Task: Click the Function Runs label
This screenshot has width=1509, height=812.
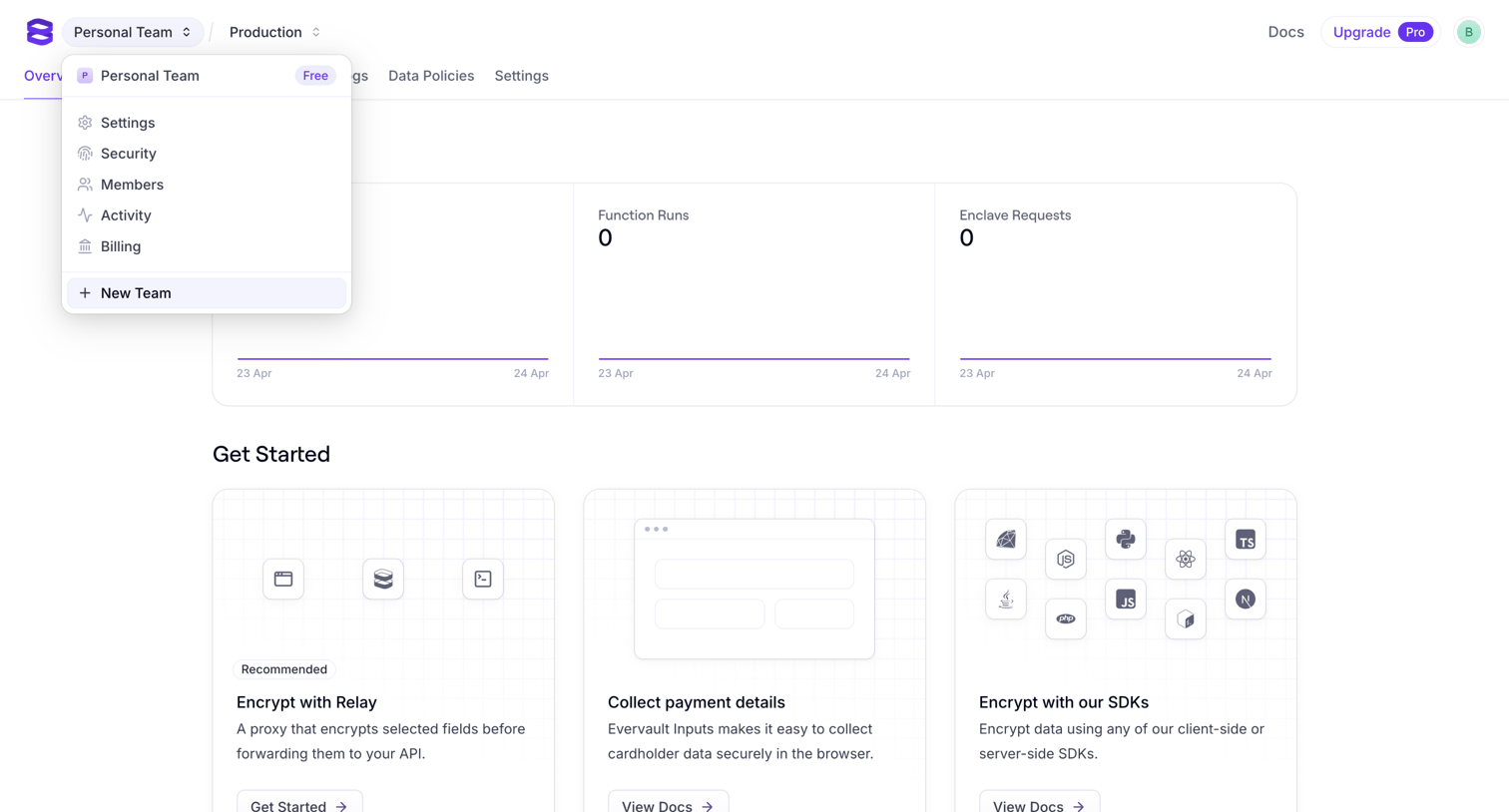Action: pyautogui.click(x=644, y=215)
